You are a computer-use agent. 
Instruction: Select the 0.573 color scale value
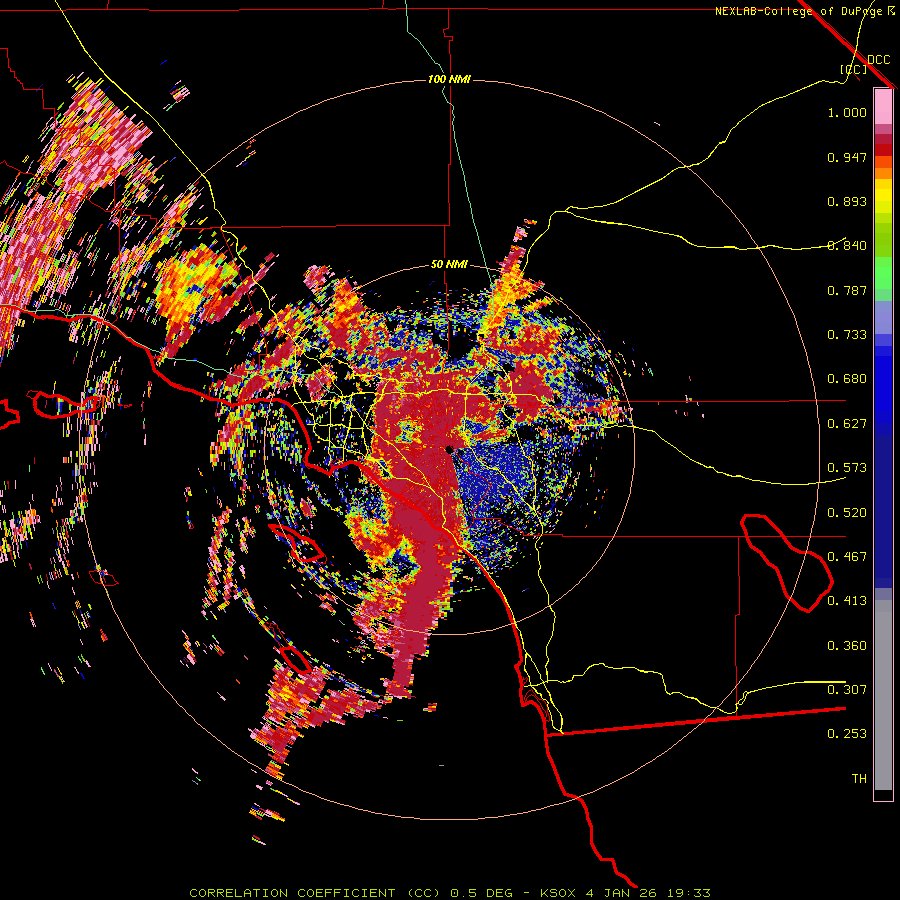tap(847, 468)
